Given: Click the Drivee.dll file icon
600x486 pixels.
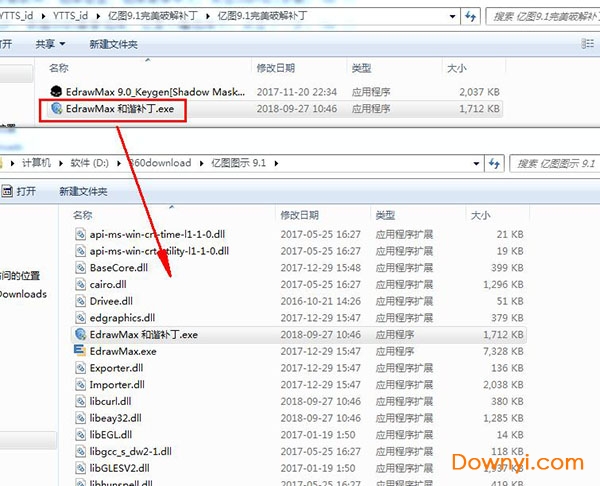Looking at the screenshot, I should click(x=80, y=301).
